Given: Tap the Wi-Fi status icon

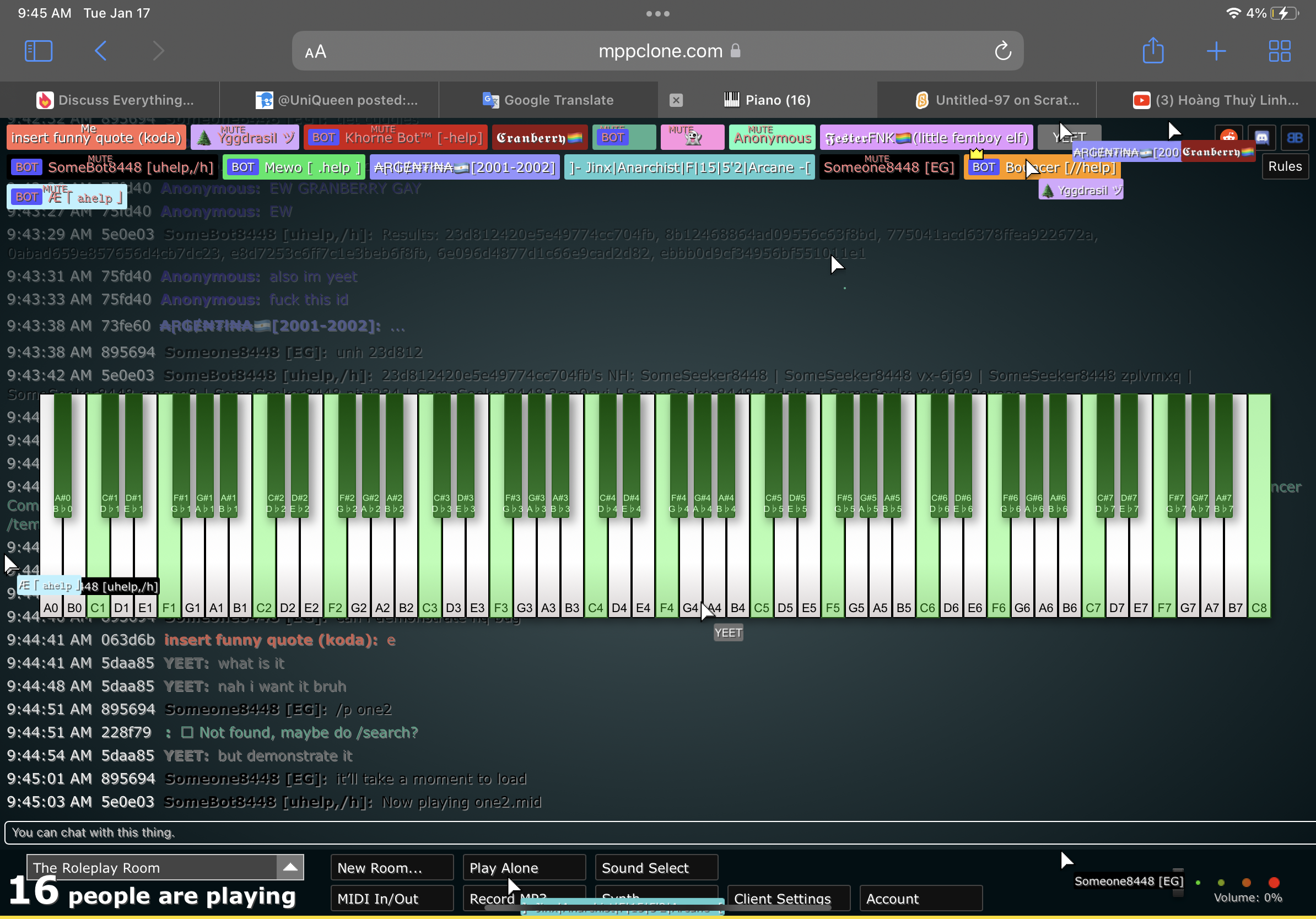Looking at the screenshot, I should click(1232, 13).
